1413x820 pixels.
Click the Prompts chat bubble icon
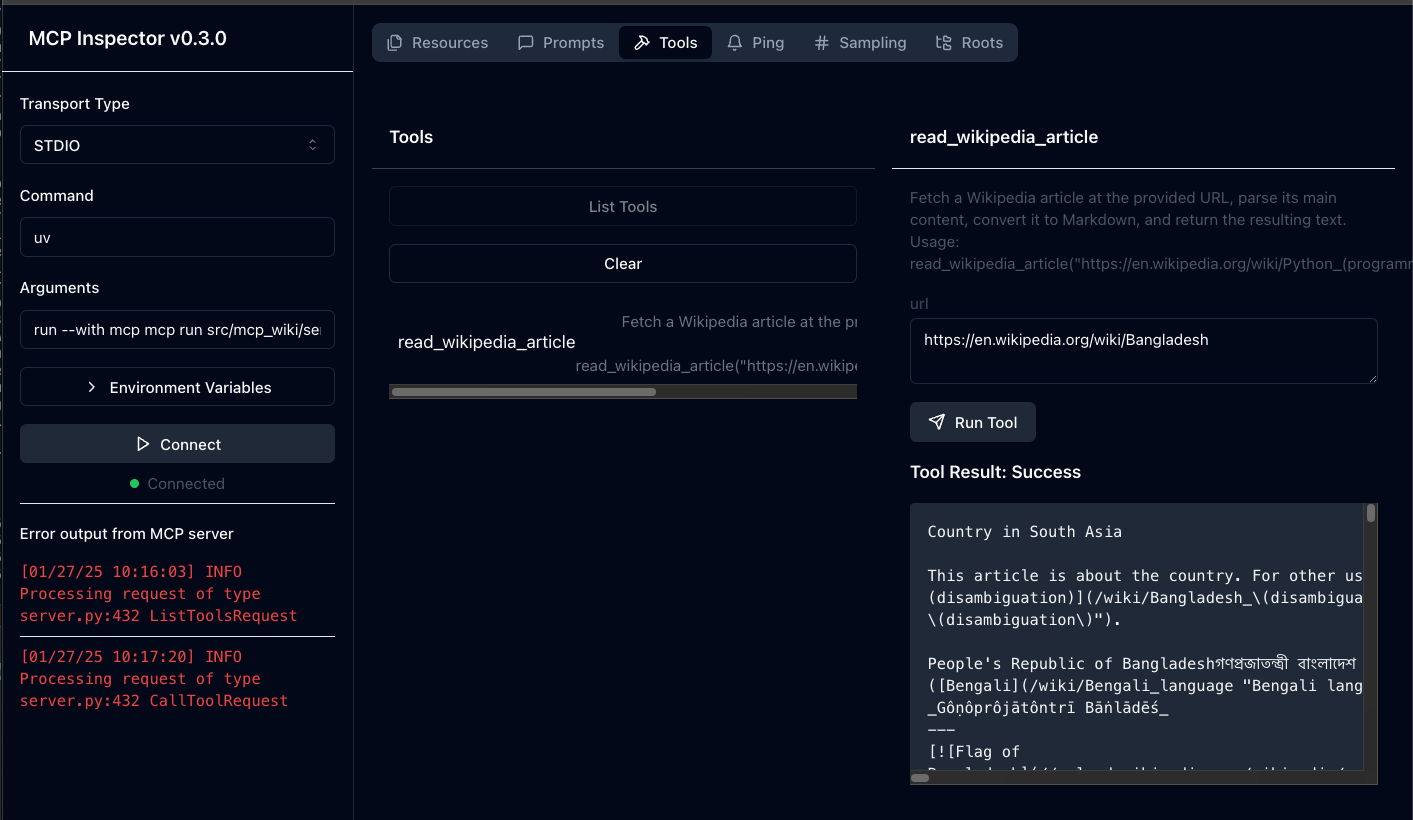[525, 42]
